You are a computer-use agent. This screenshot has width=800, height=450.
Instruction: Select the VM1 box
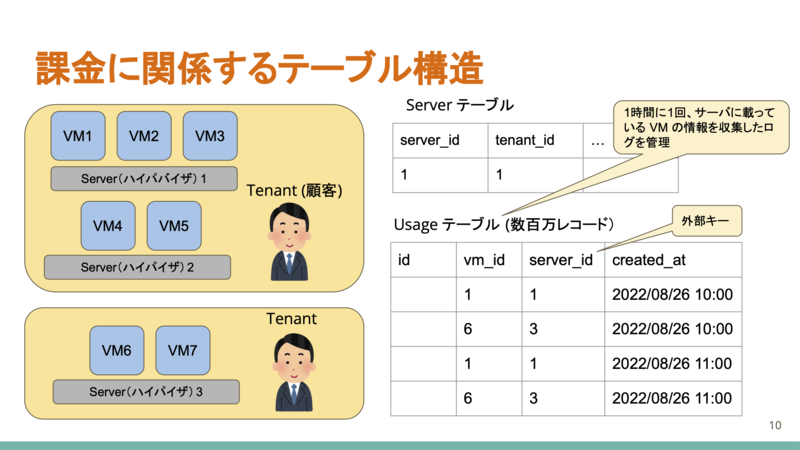[78, 136]
